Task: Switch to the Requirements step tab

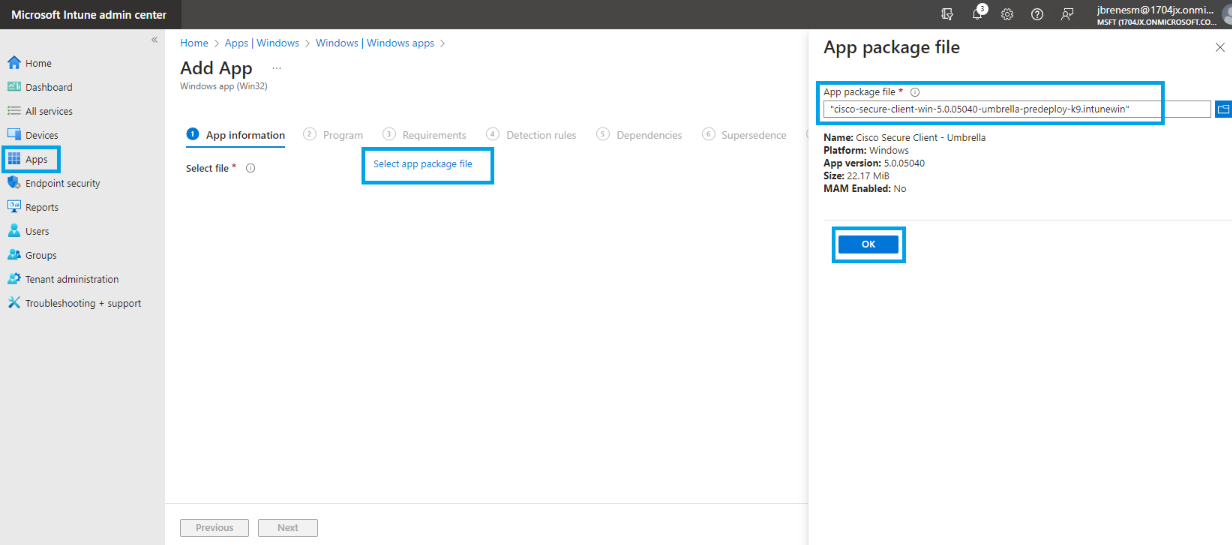Action: click(425, 135)
